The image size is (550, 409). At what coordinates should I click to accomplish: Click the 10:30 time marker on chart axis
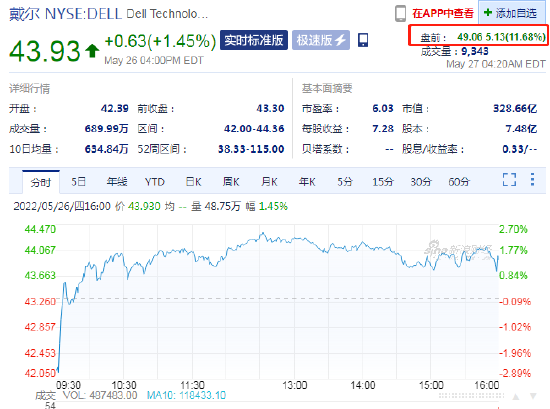(124, 385)
